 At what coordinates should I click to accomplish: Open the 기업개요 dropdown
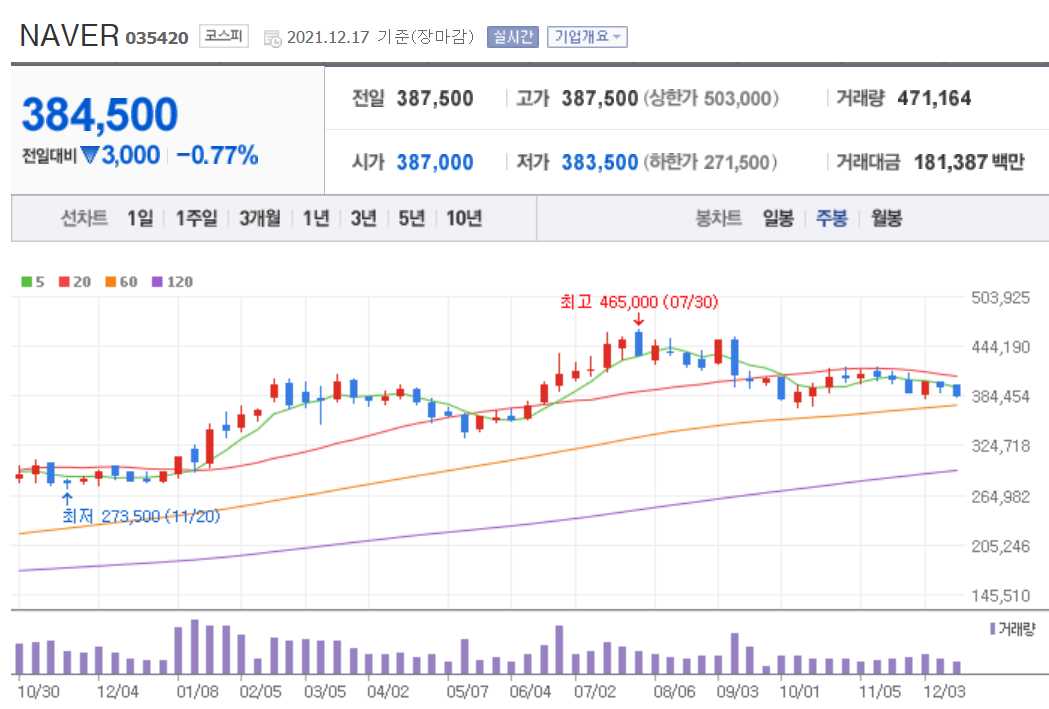585,36
